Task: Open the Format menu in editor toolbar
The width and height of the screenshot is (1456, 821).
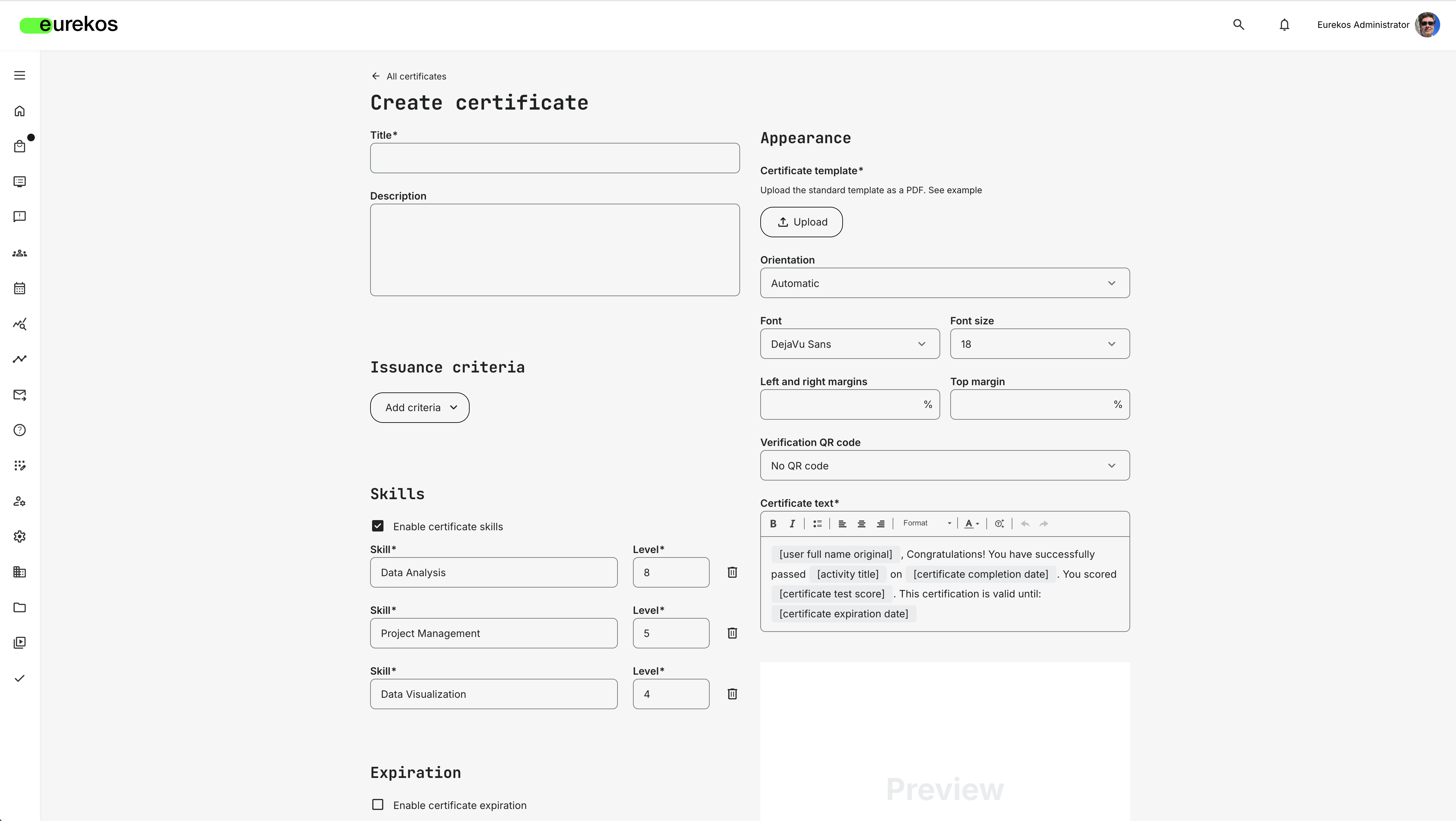Action: coord(927,524)
